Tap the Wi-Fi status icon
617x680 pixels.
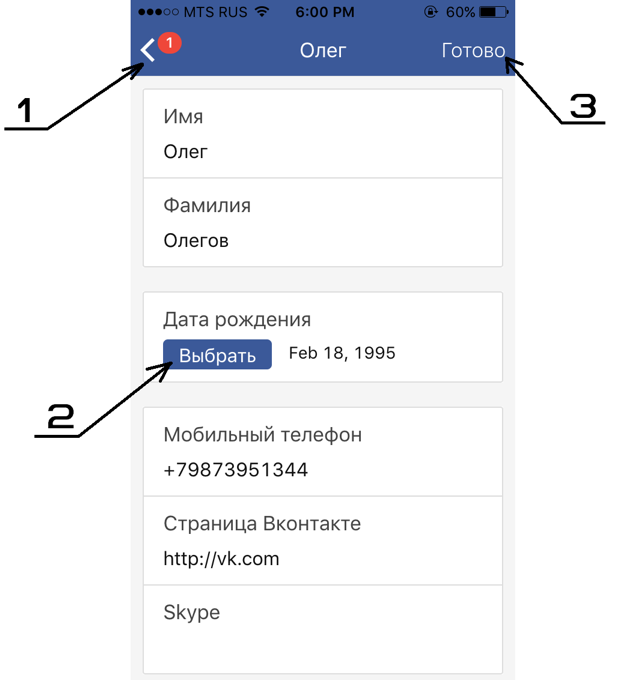[261, 12]
